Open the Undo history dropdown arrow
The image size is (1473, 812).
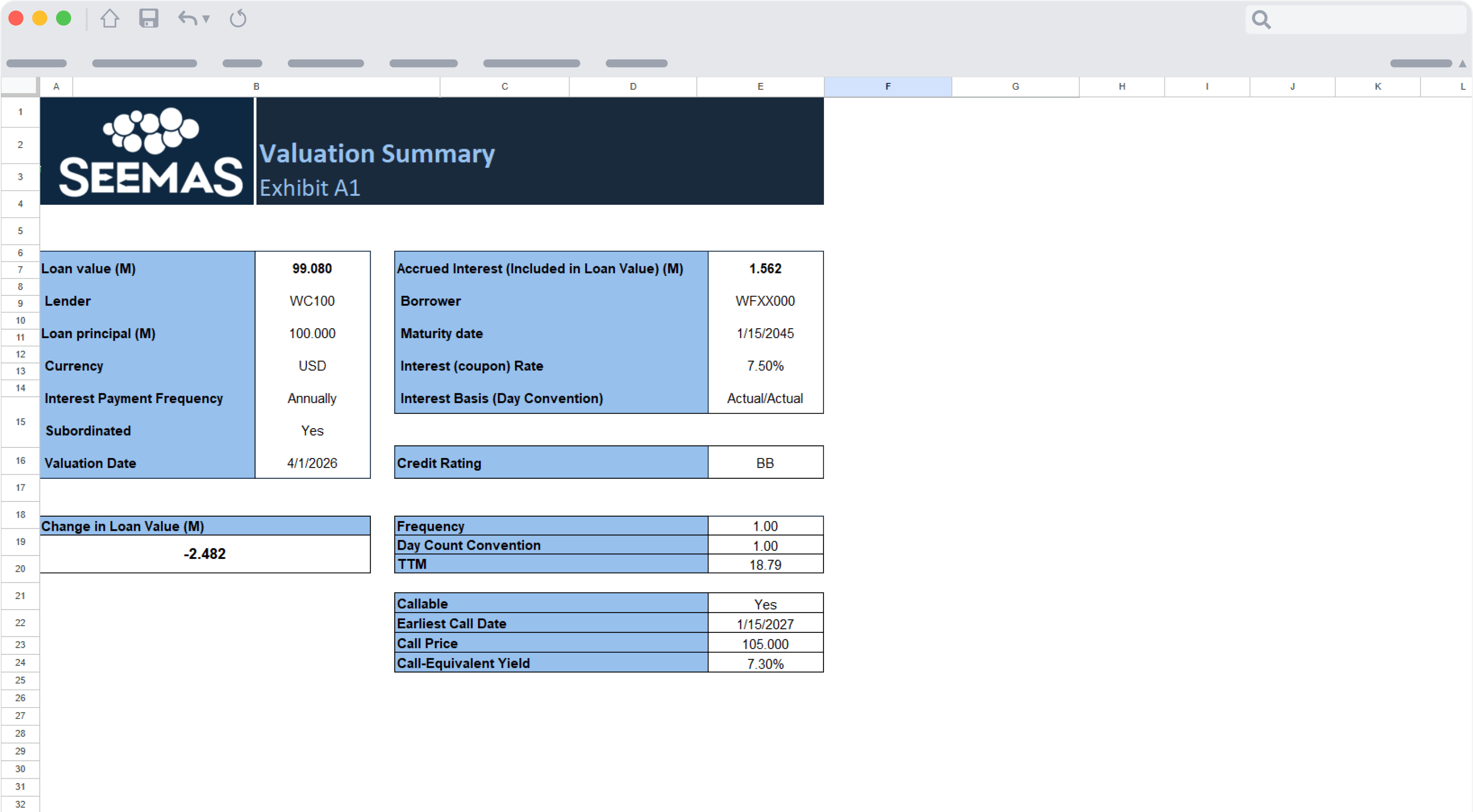pyautogui.click(x=206, y=20)
